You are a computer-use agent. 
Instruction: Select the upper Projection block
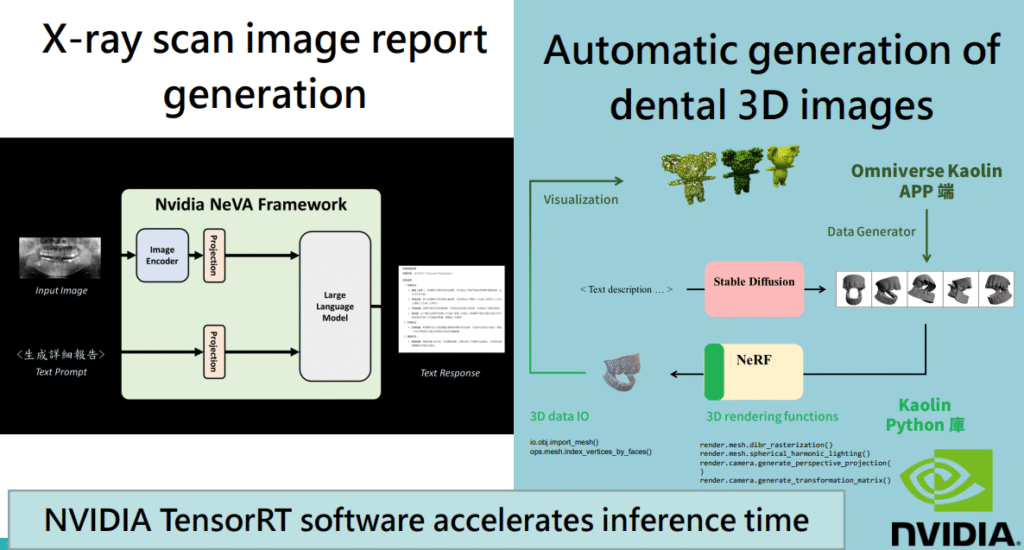tap(214, 255)
